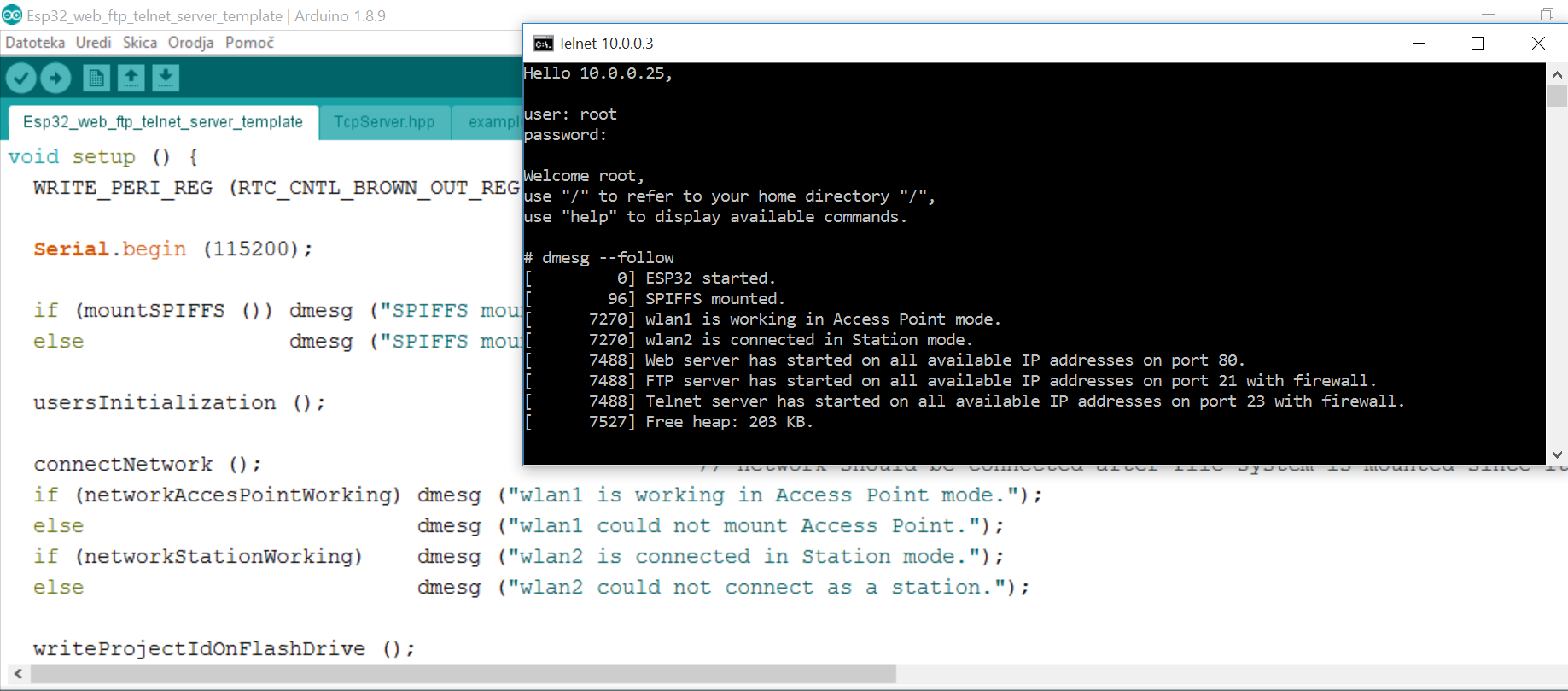Click the 'Free heap: 203 KB.' log line
This screenshot has width=1568, height=691.
(x=669, y=422)
